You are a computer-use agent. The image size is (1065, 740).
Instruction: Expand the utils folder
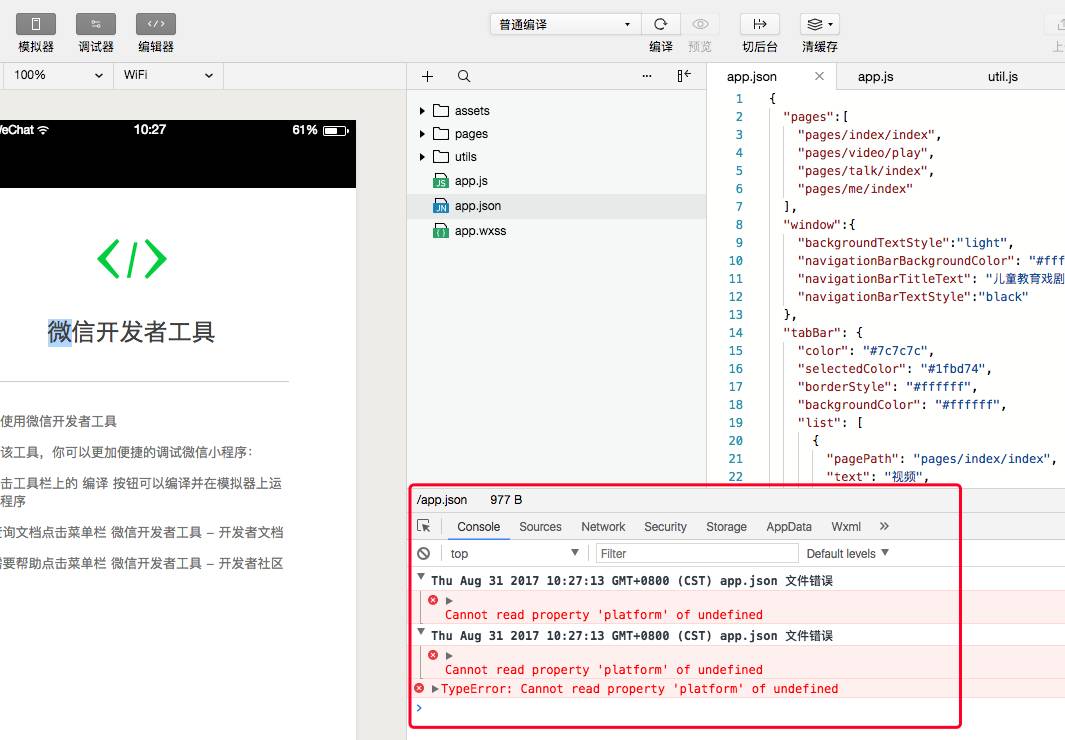422,157
